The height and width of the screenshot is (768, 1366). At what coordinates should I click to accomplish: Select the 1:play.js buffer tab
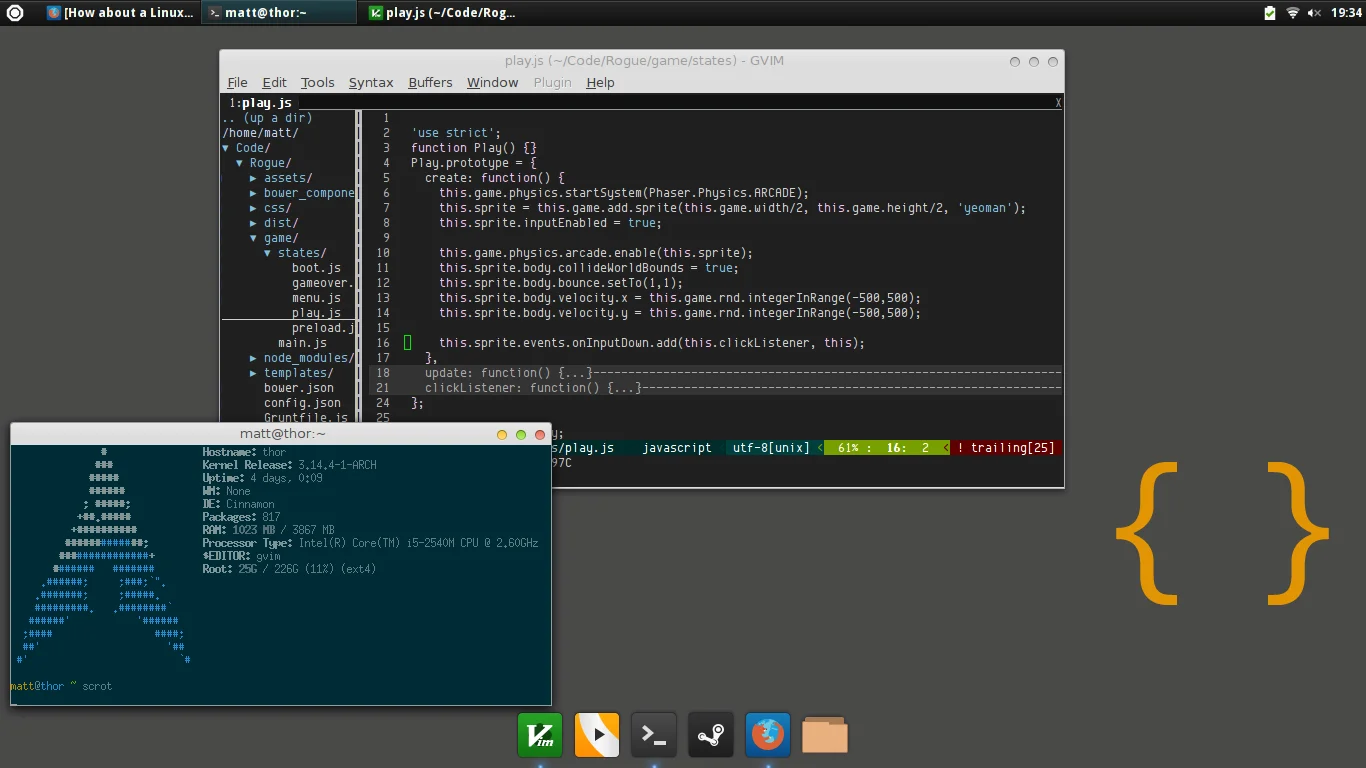[260, 103]
